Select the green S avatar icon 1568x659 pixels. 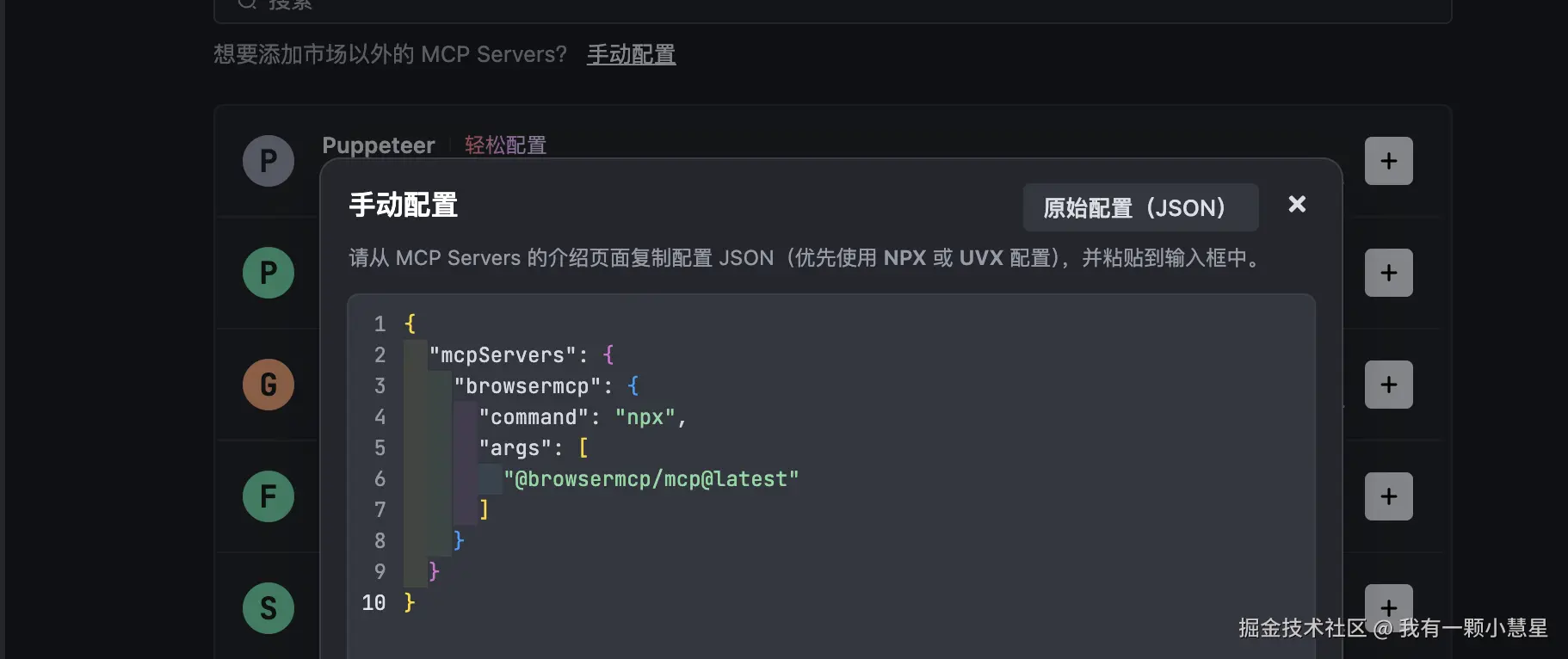(269, 608)
